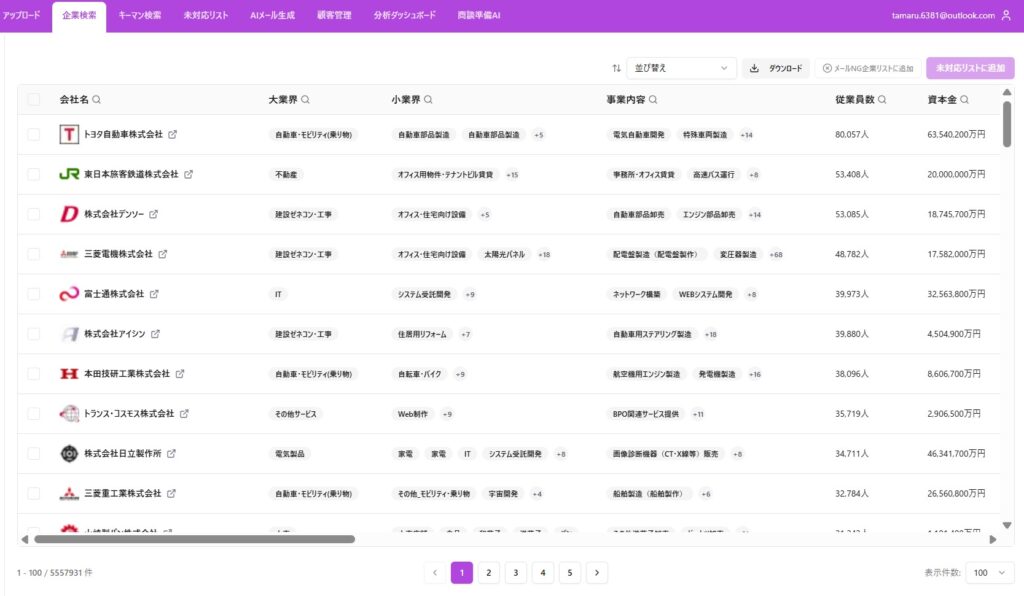Screen dimensions: 1024x596
Task: Click the horizontal scrollbar thumb
Action: click(195, 539)
